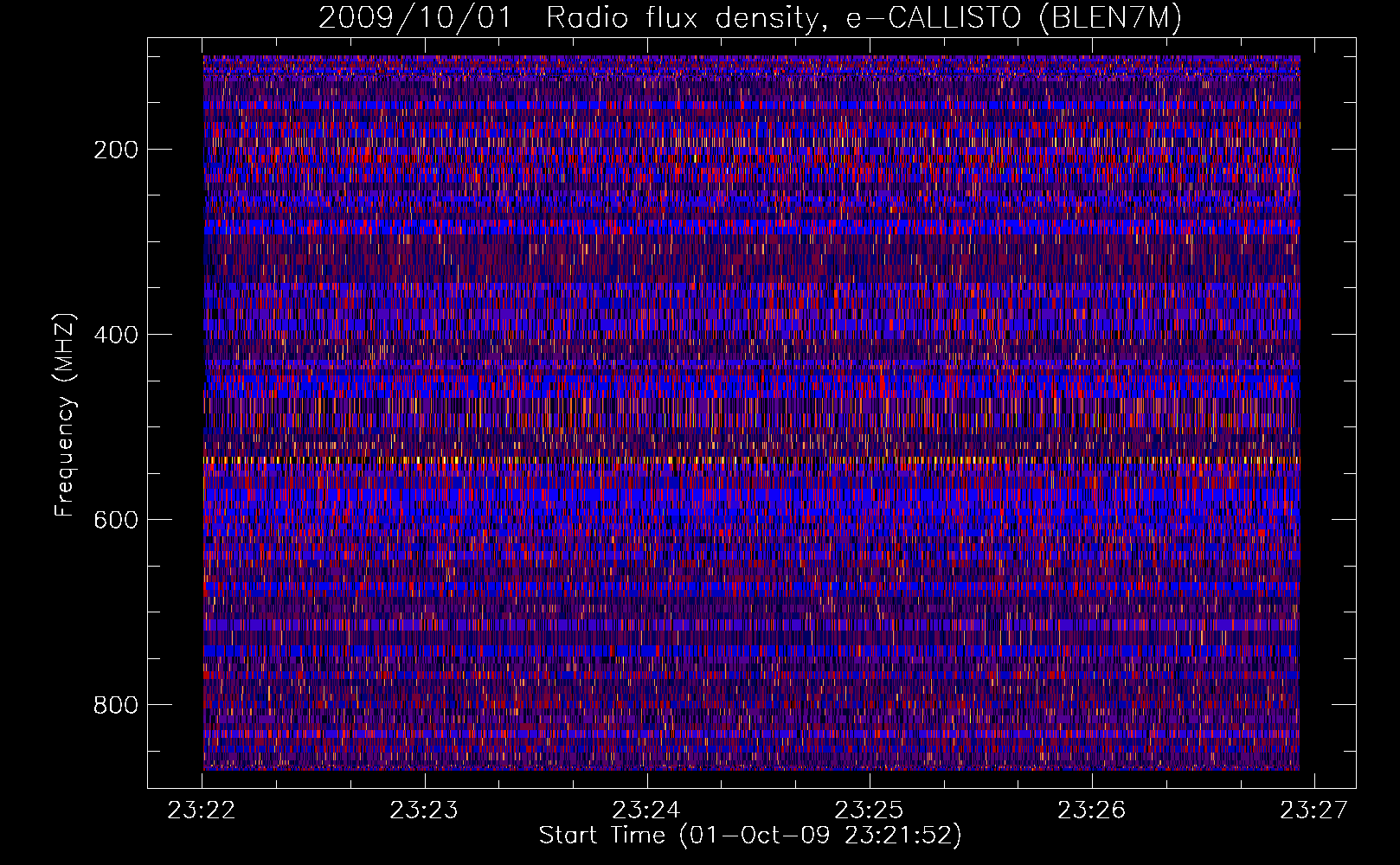
Task: Click the 23:25 time tick label
Action: click(x=869, y=811)
